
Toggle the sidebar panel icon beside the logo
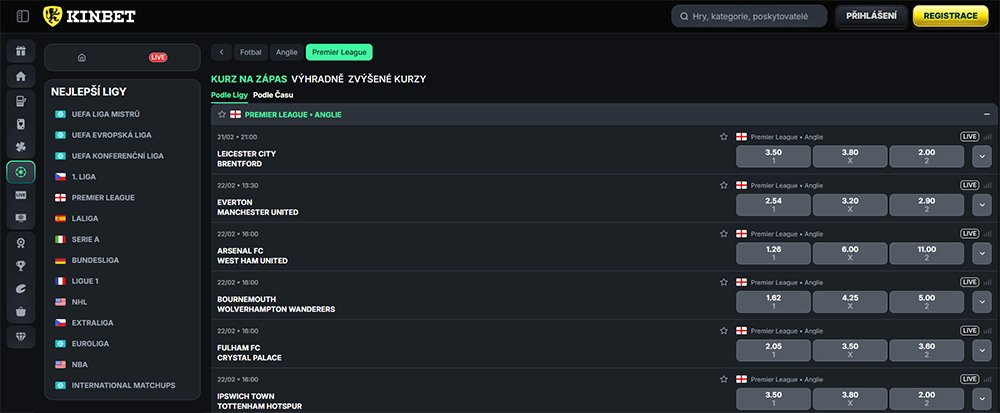pyautogui.click(x=22, y=17)
